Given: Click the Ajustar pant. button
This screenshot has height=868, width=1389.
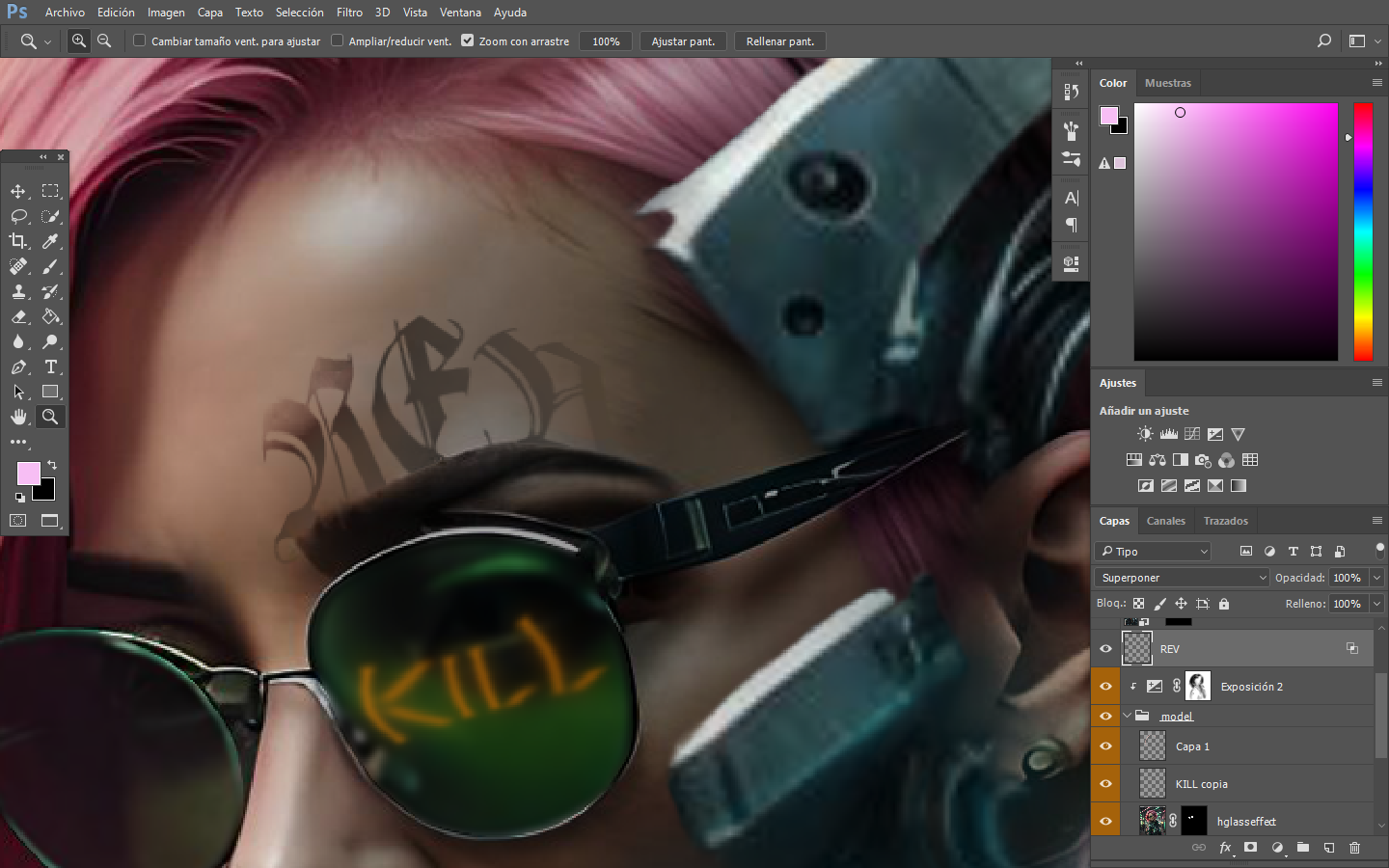Looking at the screenshot, I should (683, 41).
